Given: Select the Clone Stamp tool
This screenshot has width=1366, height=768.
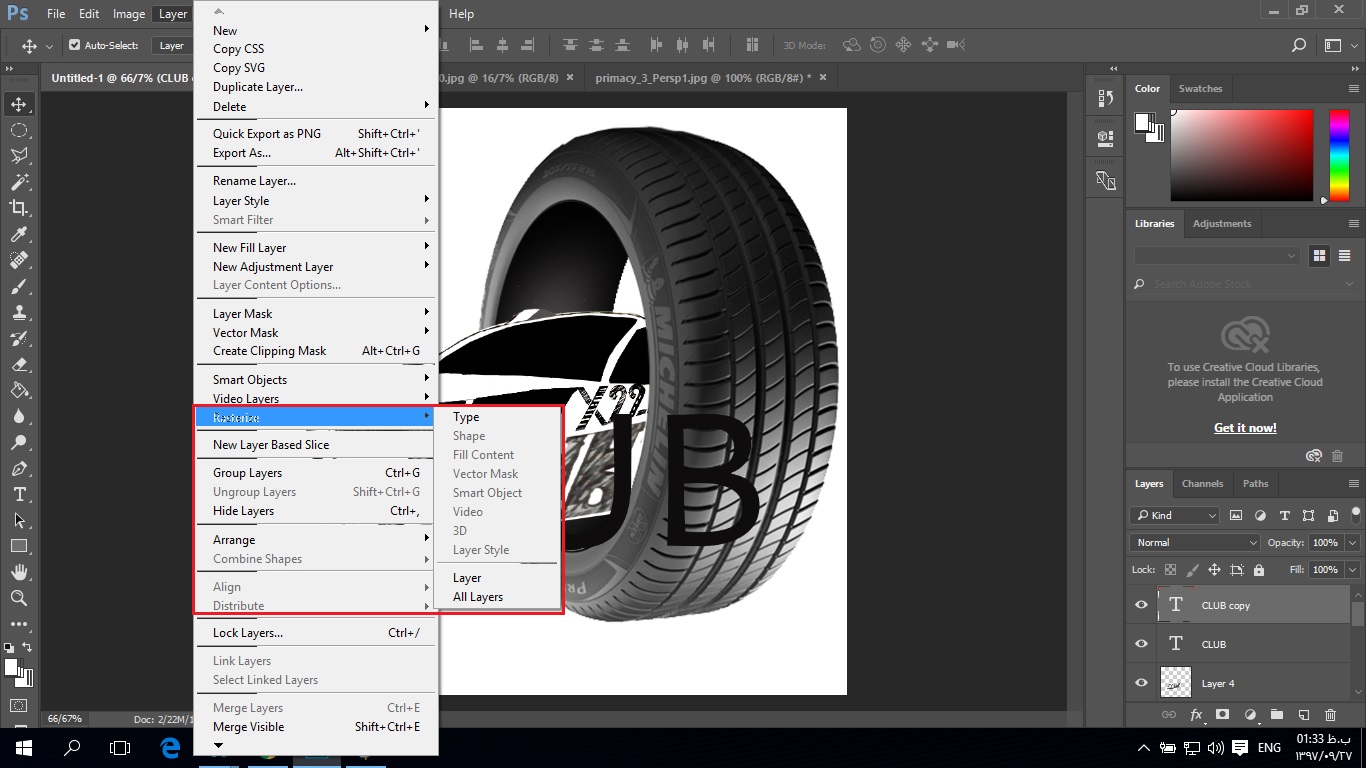Looking at the screenshot, I should pyautogui.click(x=18, y=312).
